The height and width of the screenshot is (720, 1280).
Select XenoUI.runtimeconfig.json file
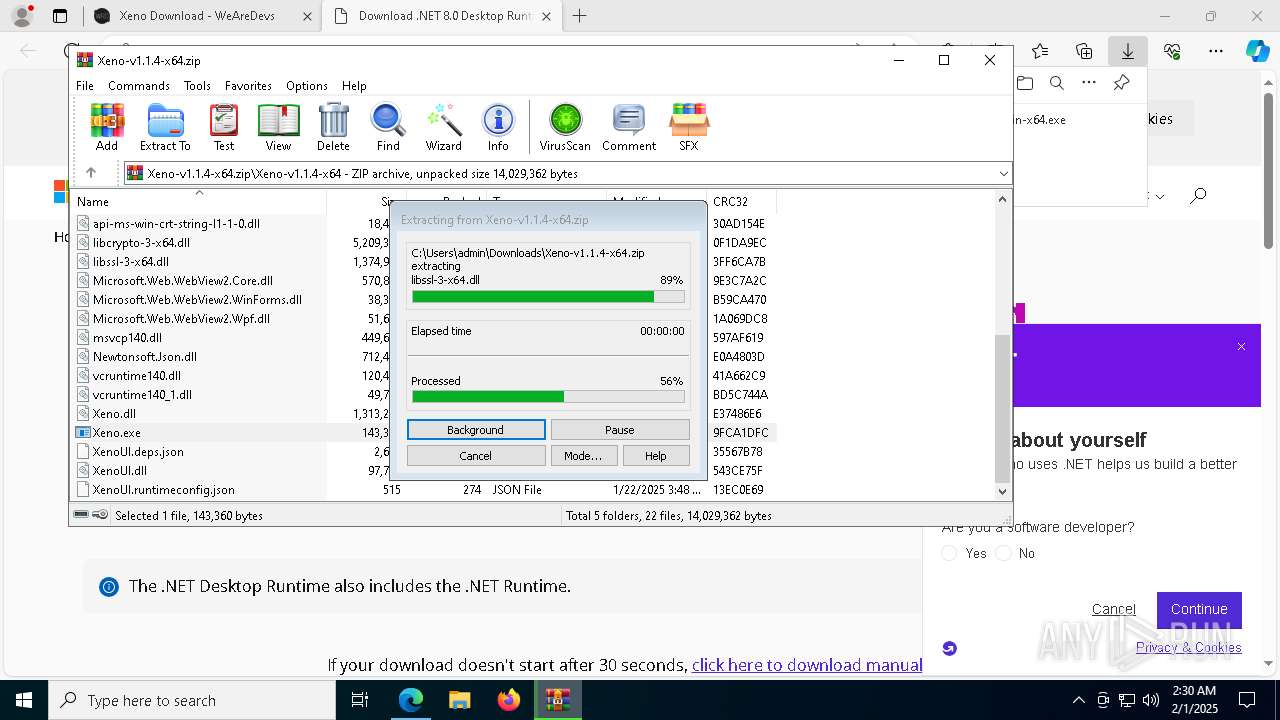click(163, 490)
